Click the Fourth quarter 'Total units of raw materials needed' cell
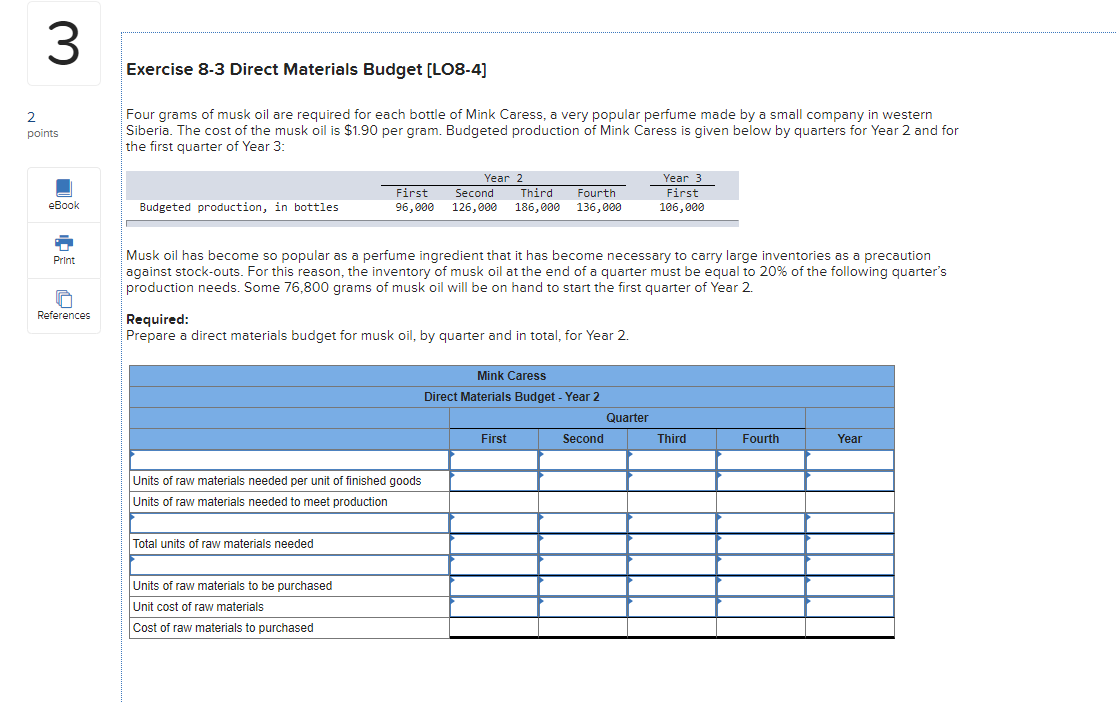 pyautogui.click(x=760, y=543)
